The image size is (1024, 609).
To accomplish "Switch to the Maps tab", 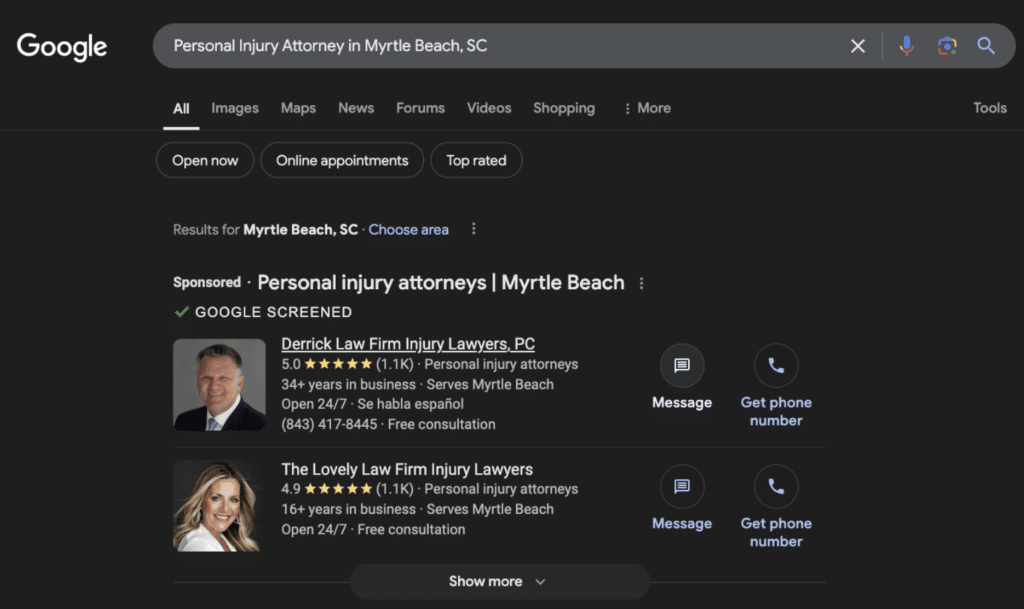I will coord(298,108).
